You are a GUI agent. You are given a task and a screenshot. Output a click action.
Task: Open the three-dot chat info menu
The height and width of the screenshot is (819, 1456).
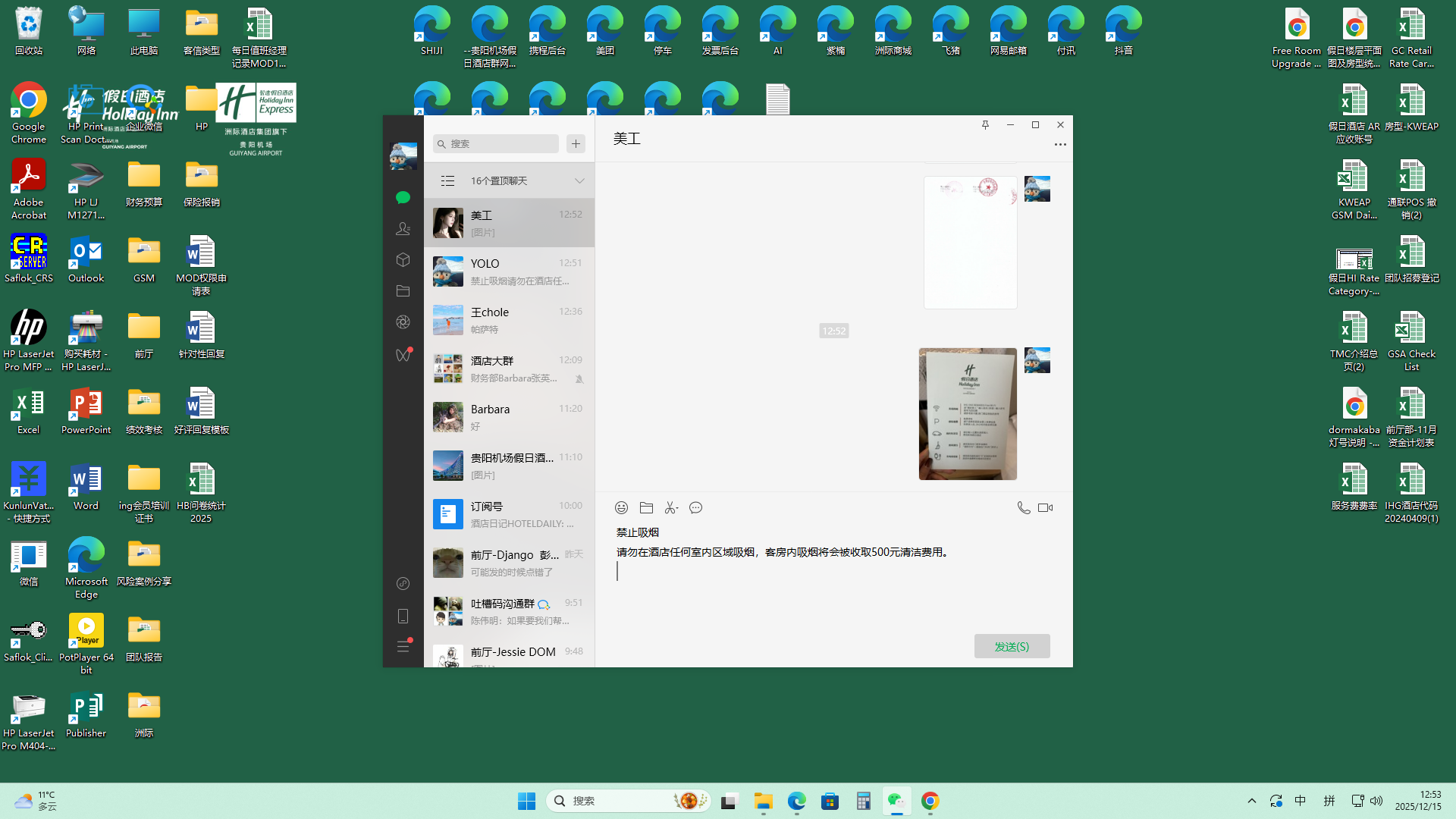pos(1060,144)
